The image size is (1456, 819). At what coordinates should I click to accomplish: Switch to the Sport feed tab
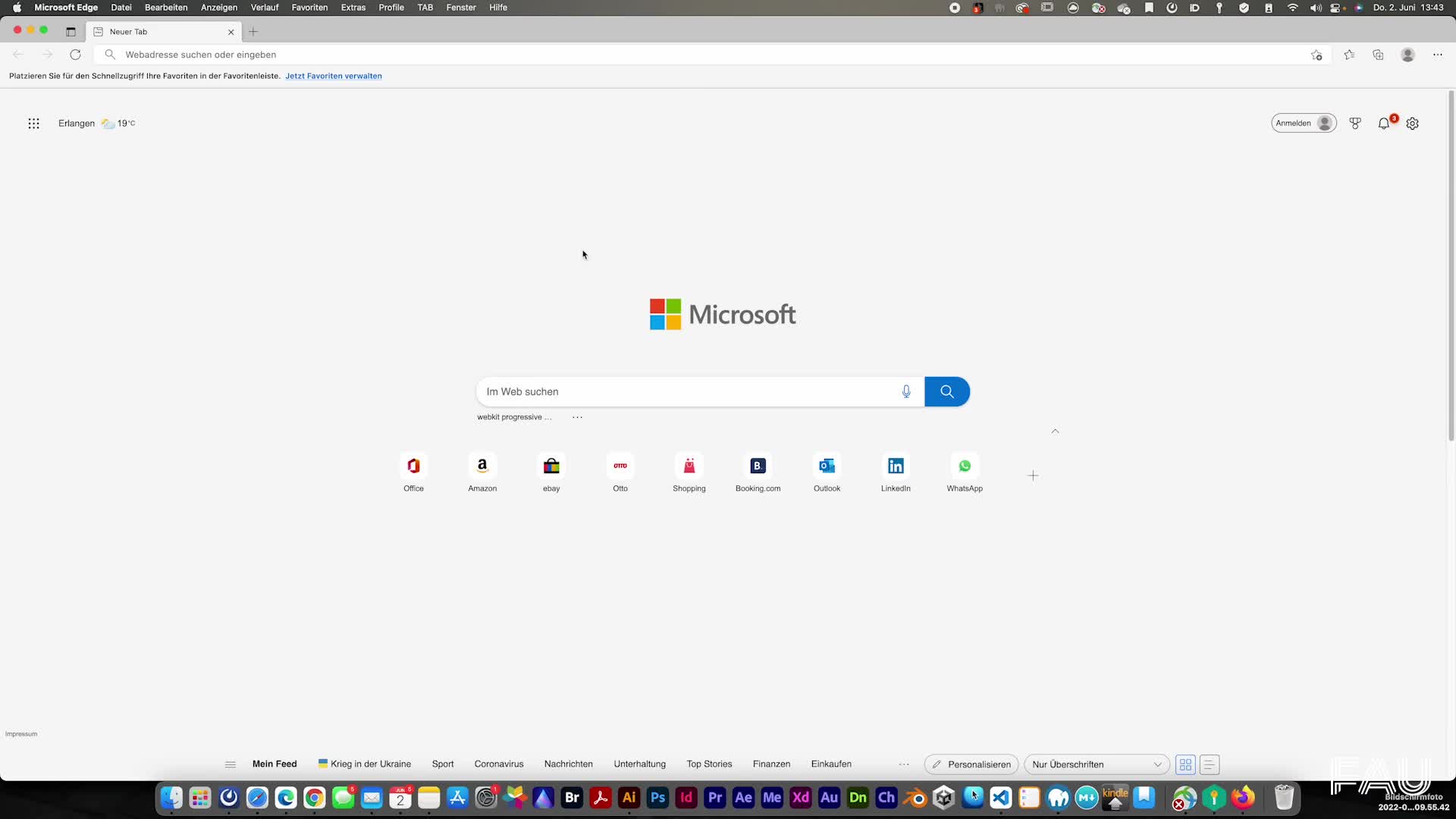442,764
